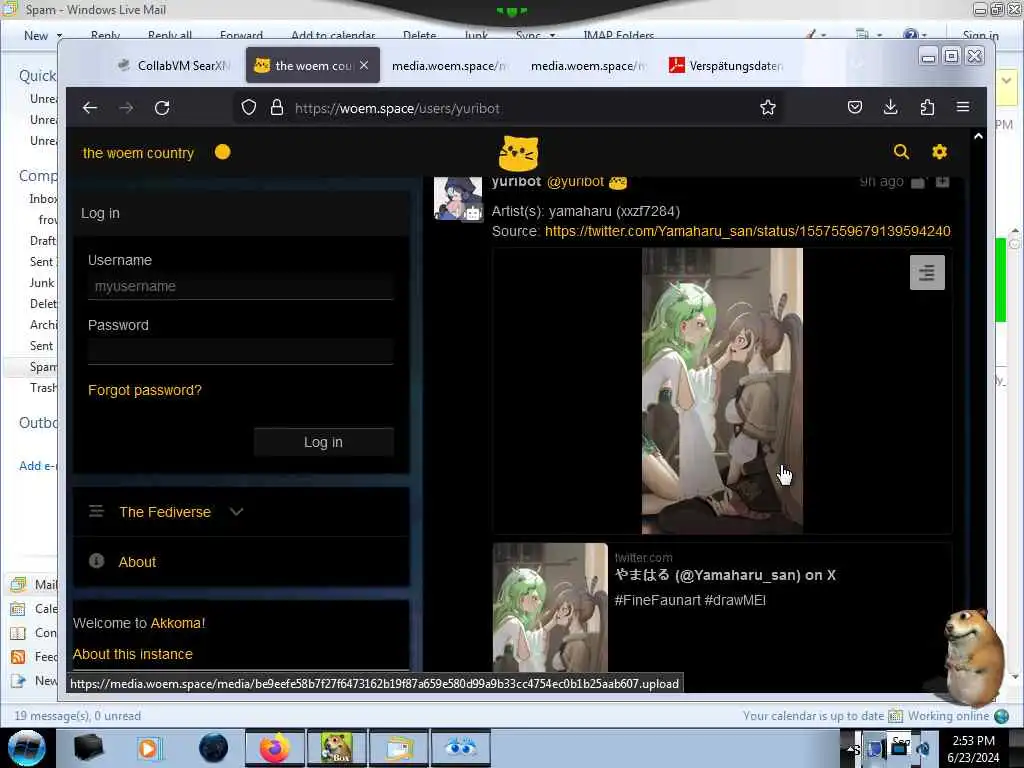
Task: Click Akkoma link in welcome text
Action: [176, 623]
